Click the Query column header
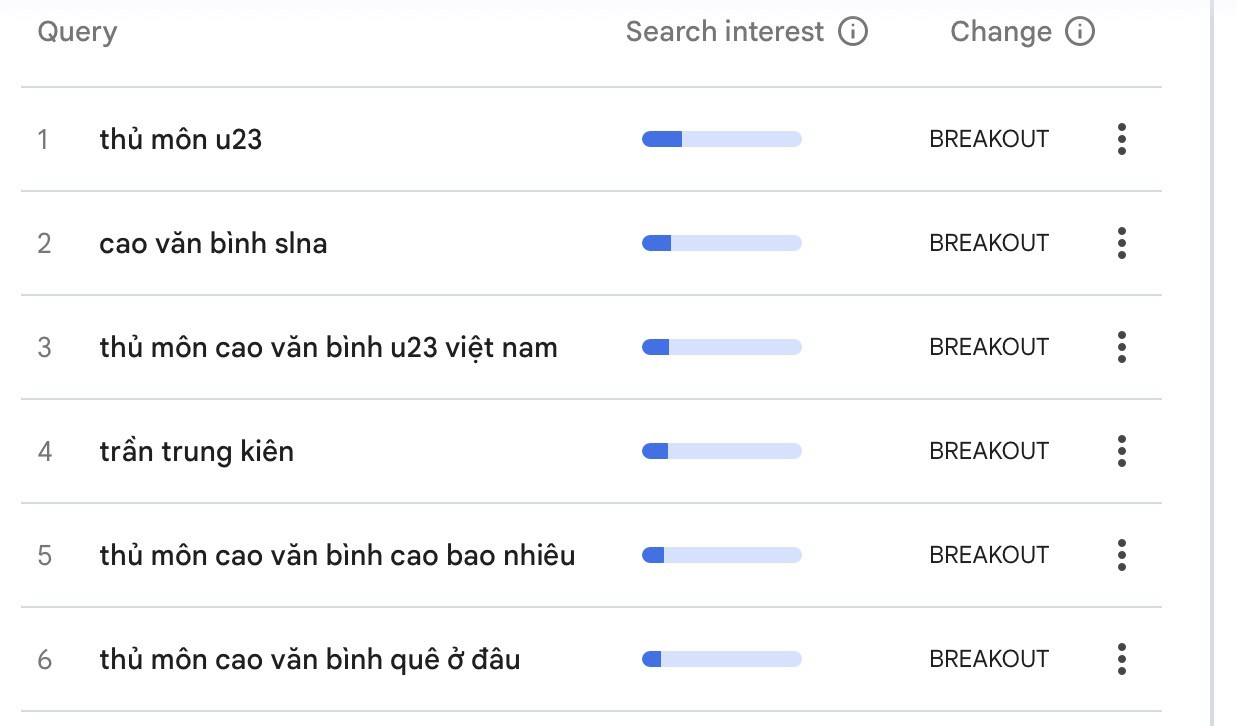The height and width of the screenshot is (726, 1236). (76, 31)
